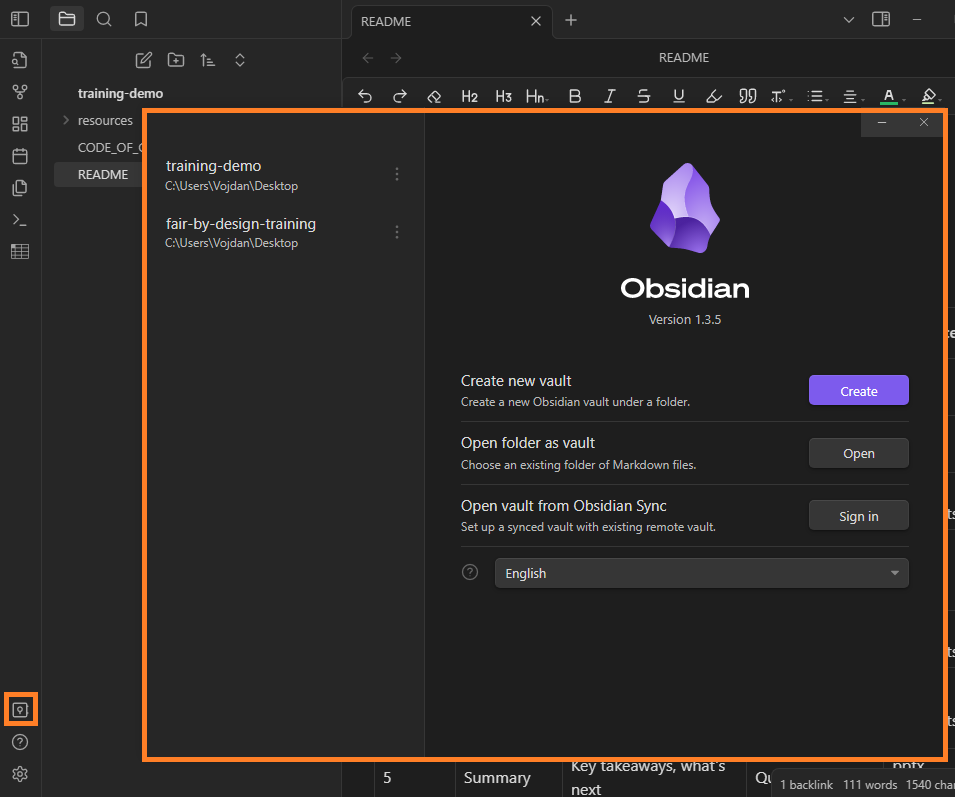Select the table insert icon in the ribbon

20,251
